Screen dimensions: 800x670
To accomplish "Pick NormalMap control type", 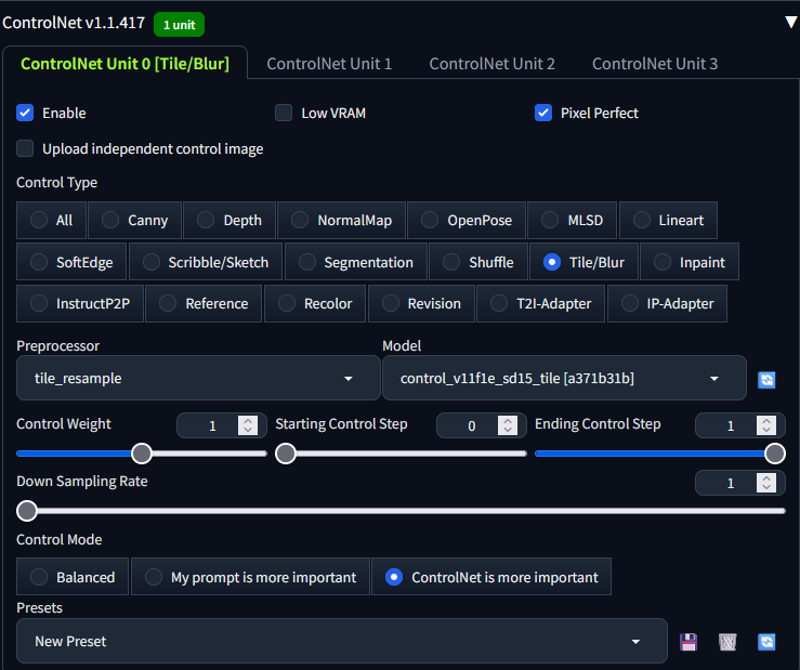I will click(x=341, y=220).
